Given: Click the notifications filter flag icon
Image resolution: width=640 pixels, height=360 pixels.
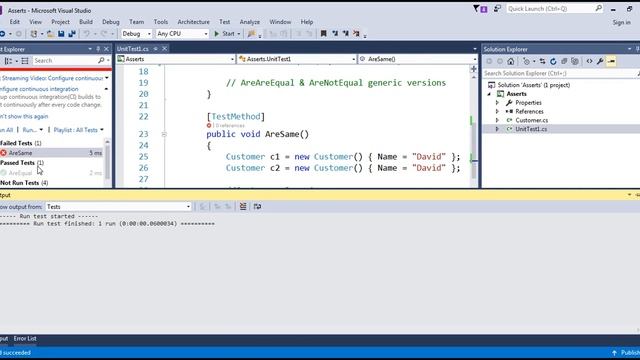Looking at the screenshot, I should 476,9.
